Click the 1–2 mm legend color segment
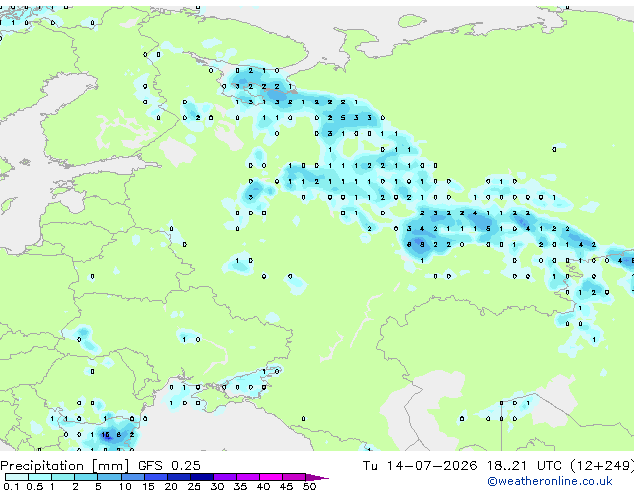This screenshot has height=490, width=634. click(x=63, y=477)
